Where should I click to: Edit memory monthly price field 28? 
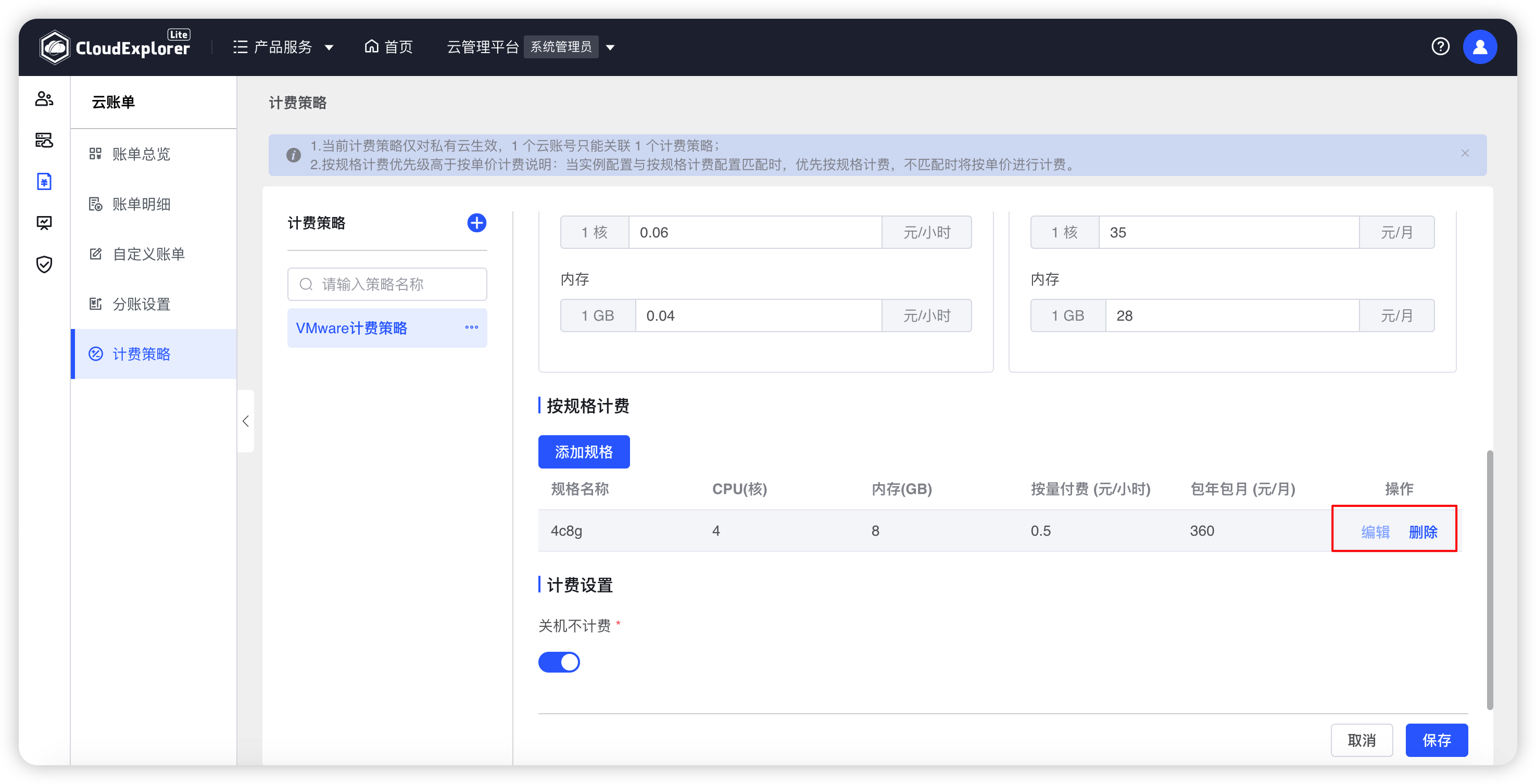click(1232, 316)
